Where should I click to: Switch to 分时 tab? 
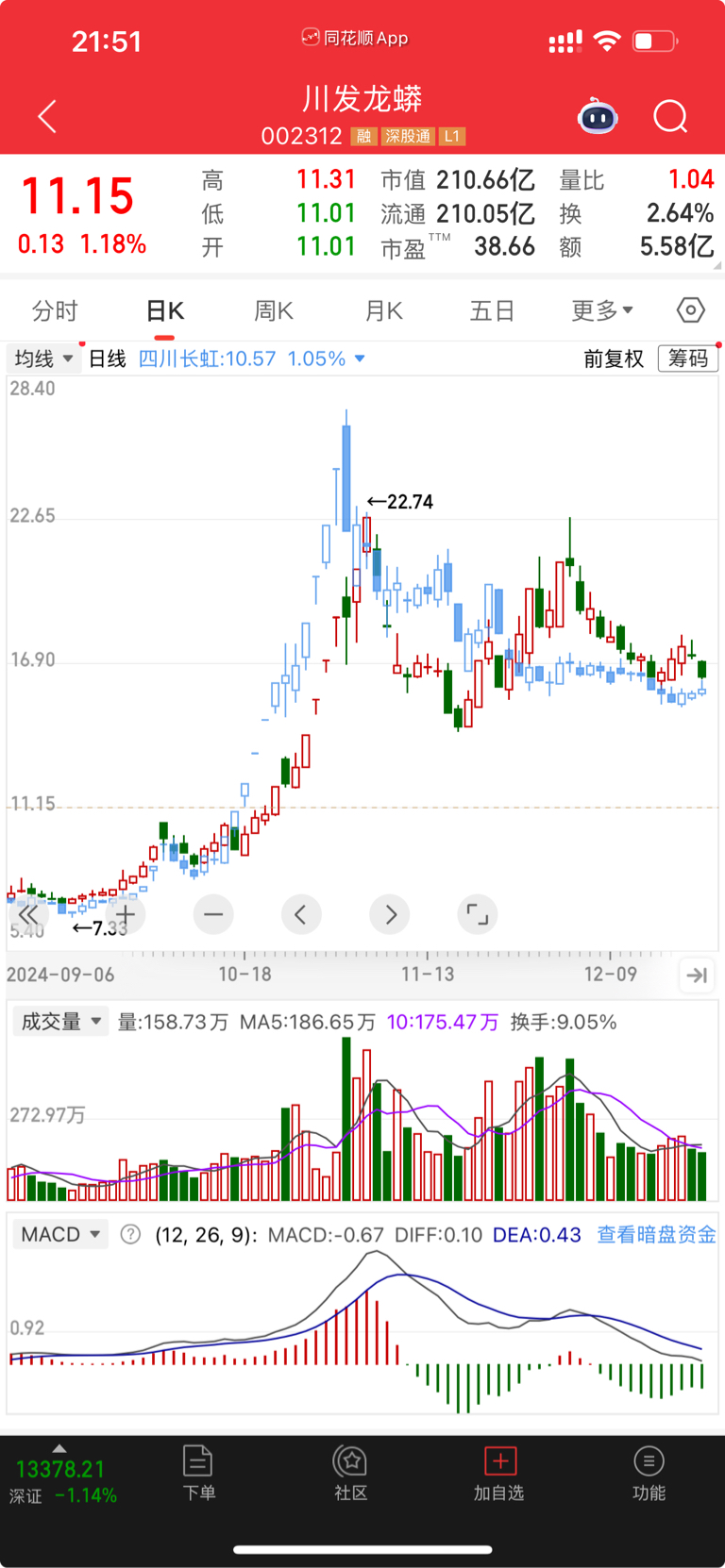pyautogui.click(x=55, y=310)
